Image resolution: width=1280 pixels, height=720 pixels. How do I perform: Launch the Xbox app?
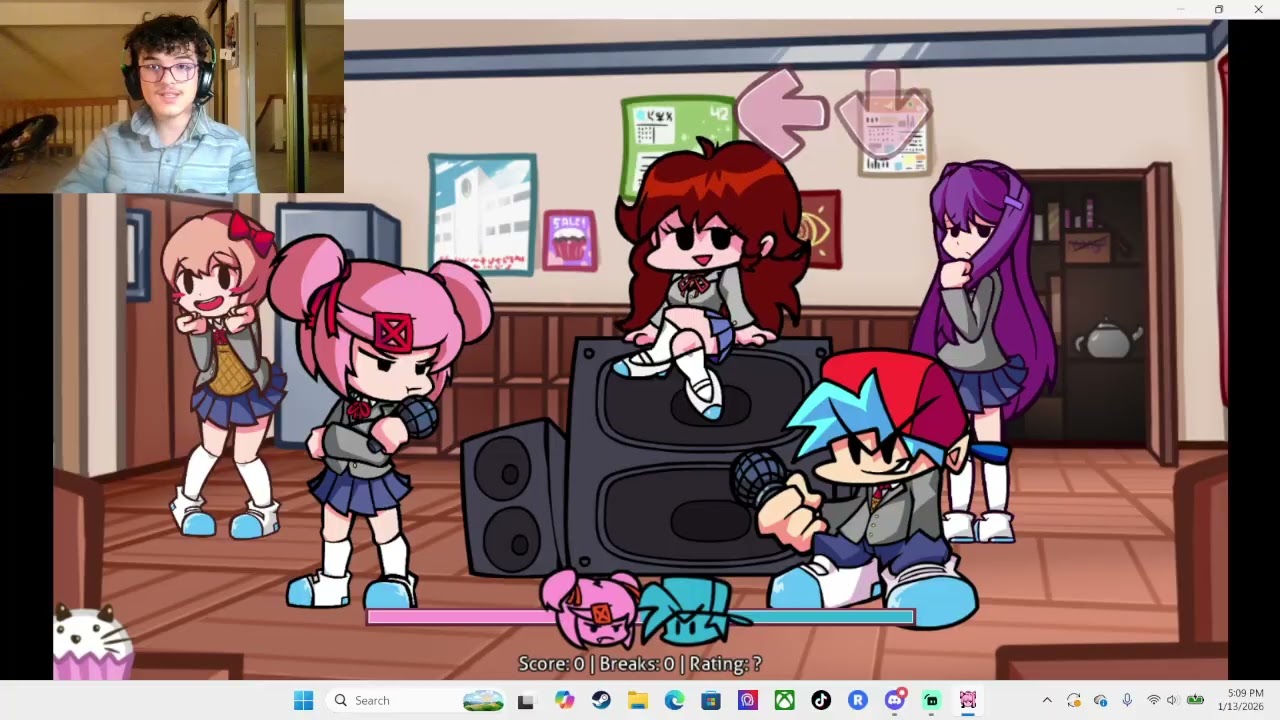(x=784, y=701)
